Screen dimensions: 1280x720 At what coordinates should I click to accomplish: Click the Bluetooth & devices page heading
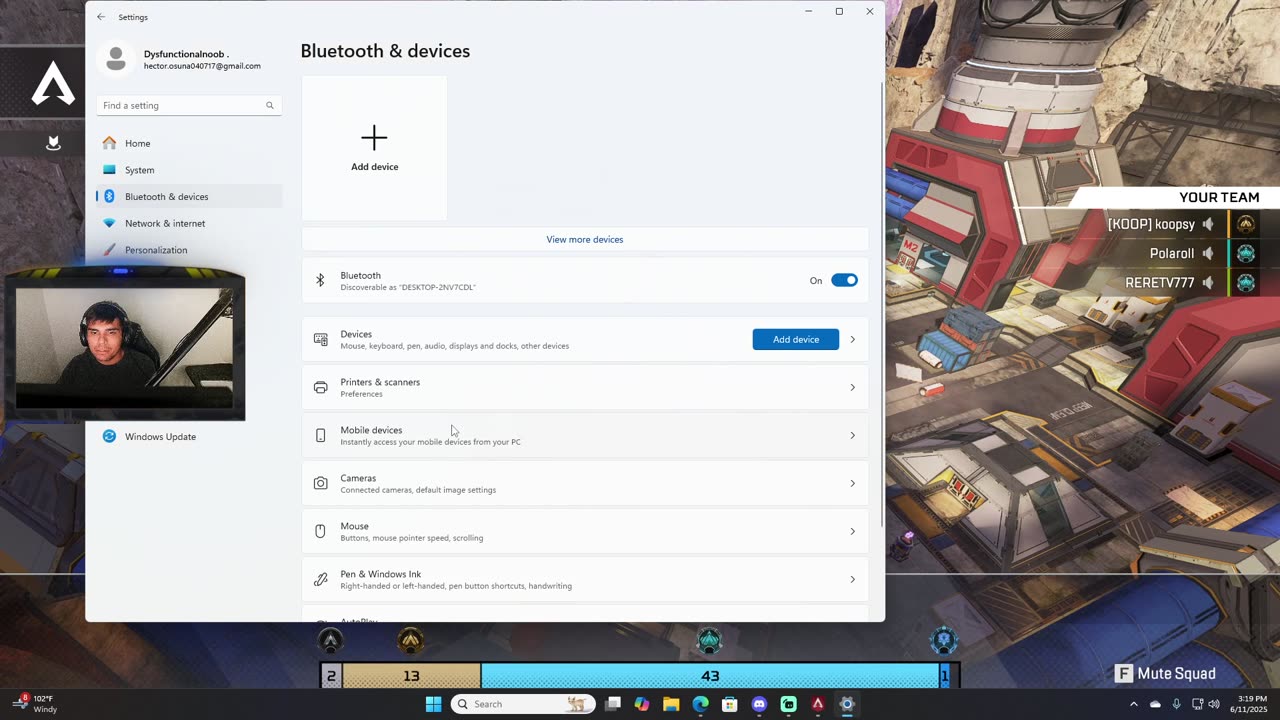point(385,51)
